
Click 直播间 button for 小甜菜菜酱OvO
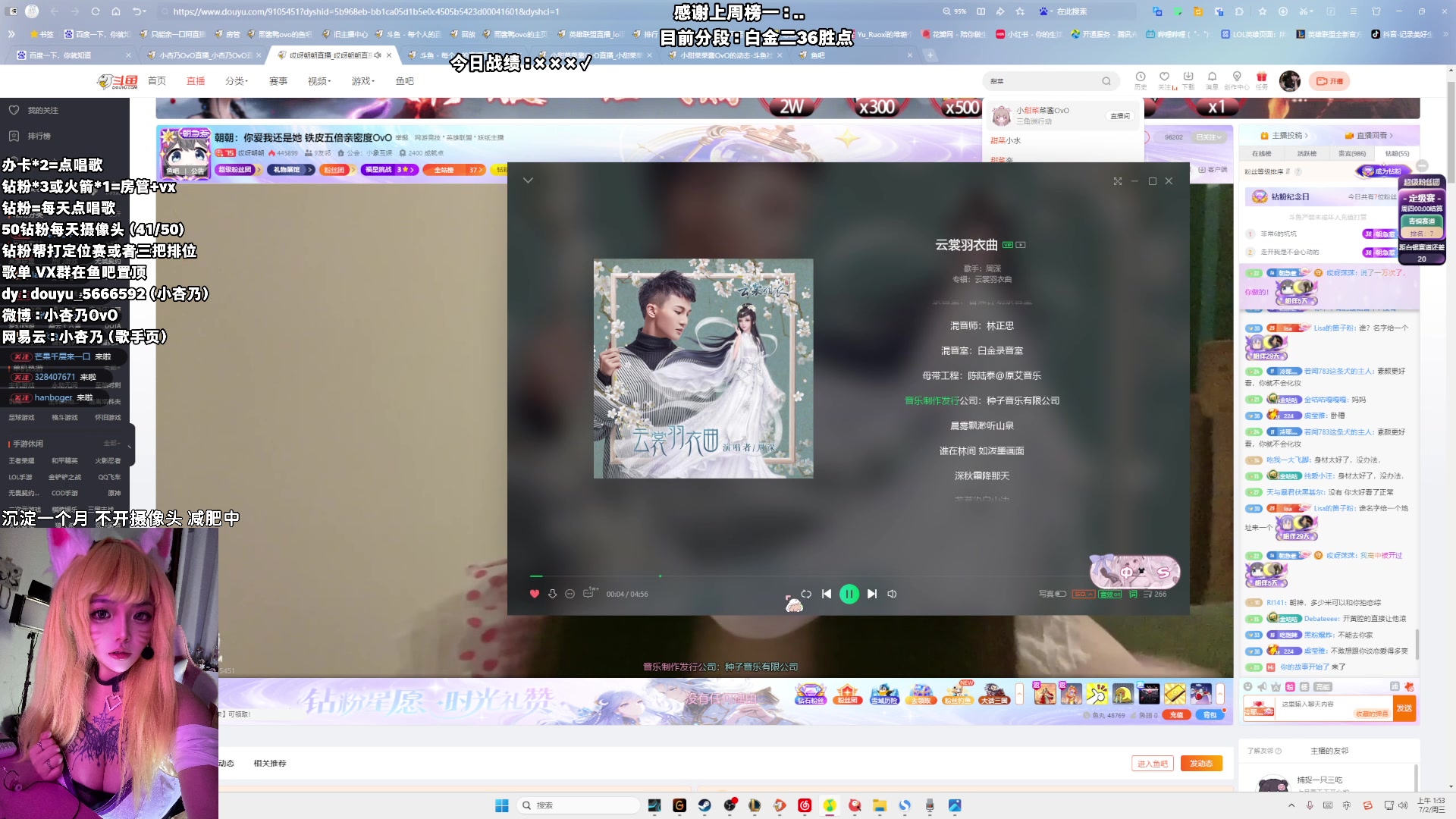tap(1120, 116)
